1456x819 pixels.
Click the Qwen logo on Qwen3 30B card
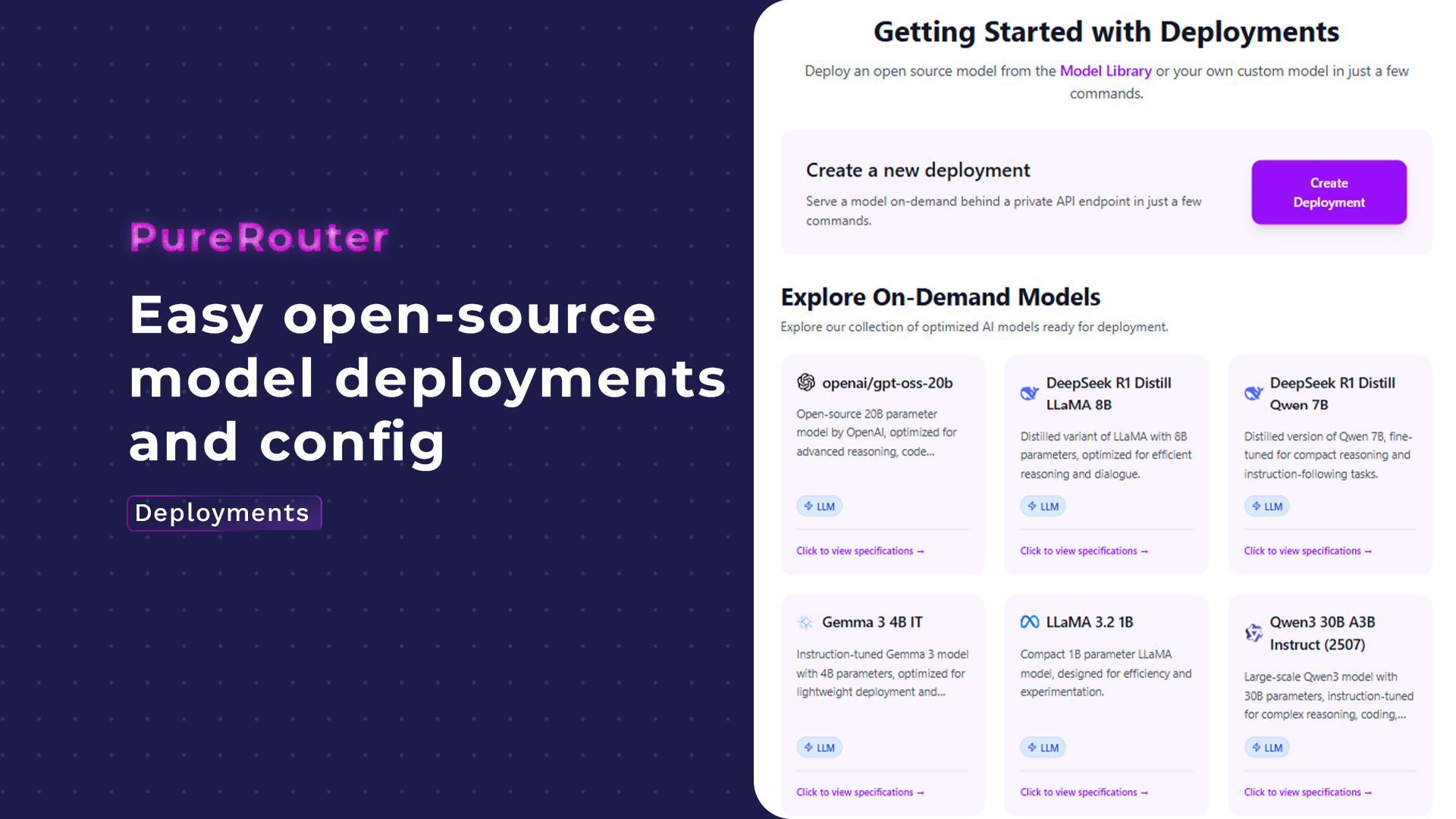click(1253, 633)
